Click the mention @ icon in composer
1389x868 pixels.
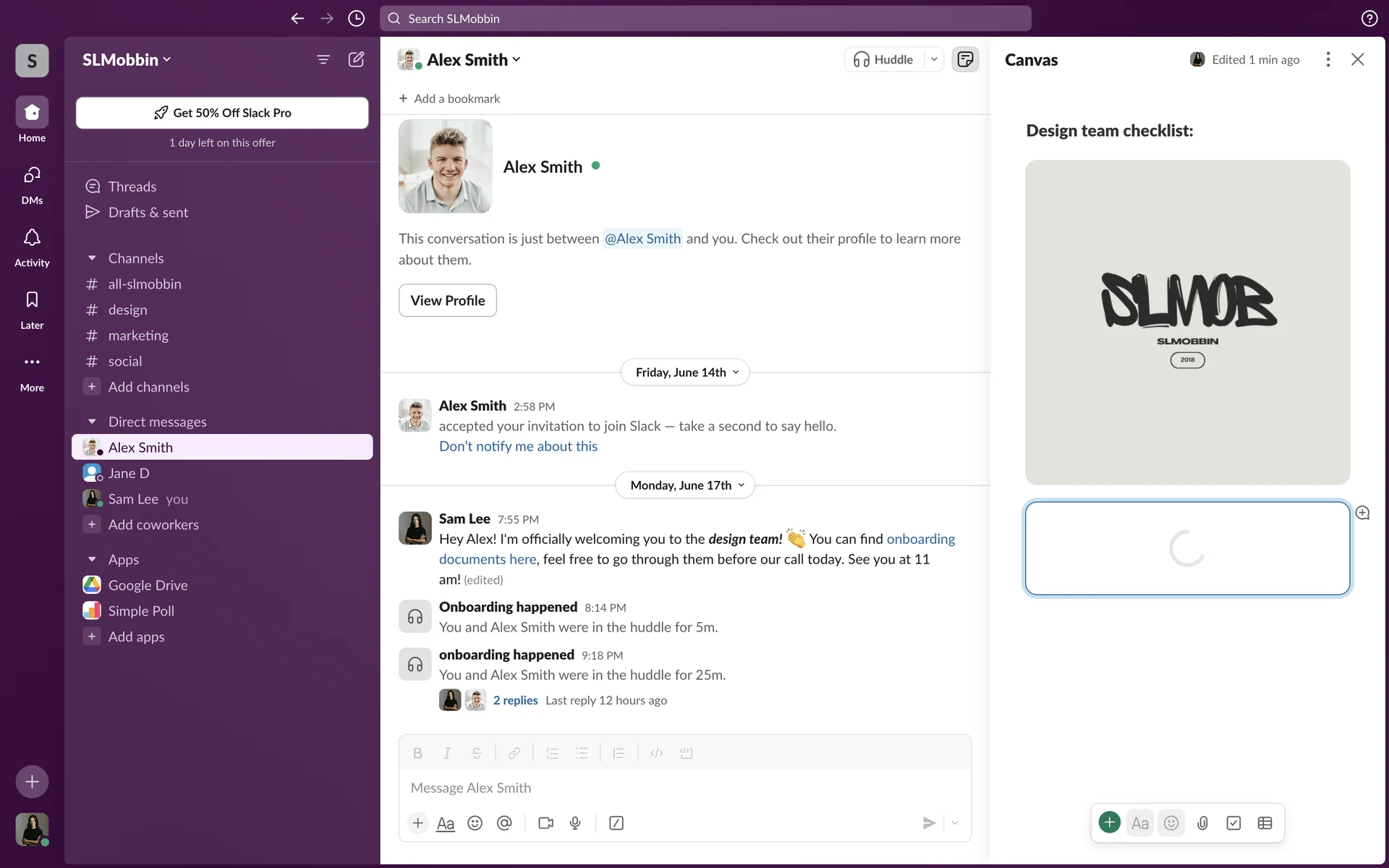[504, 823]
